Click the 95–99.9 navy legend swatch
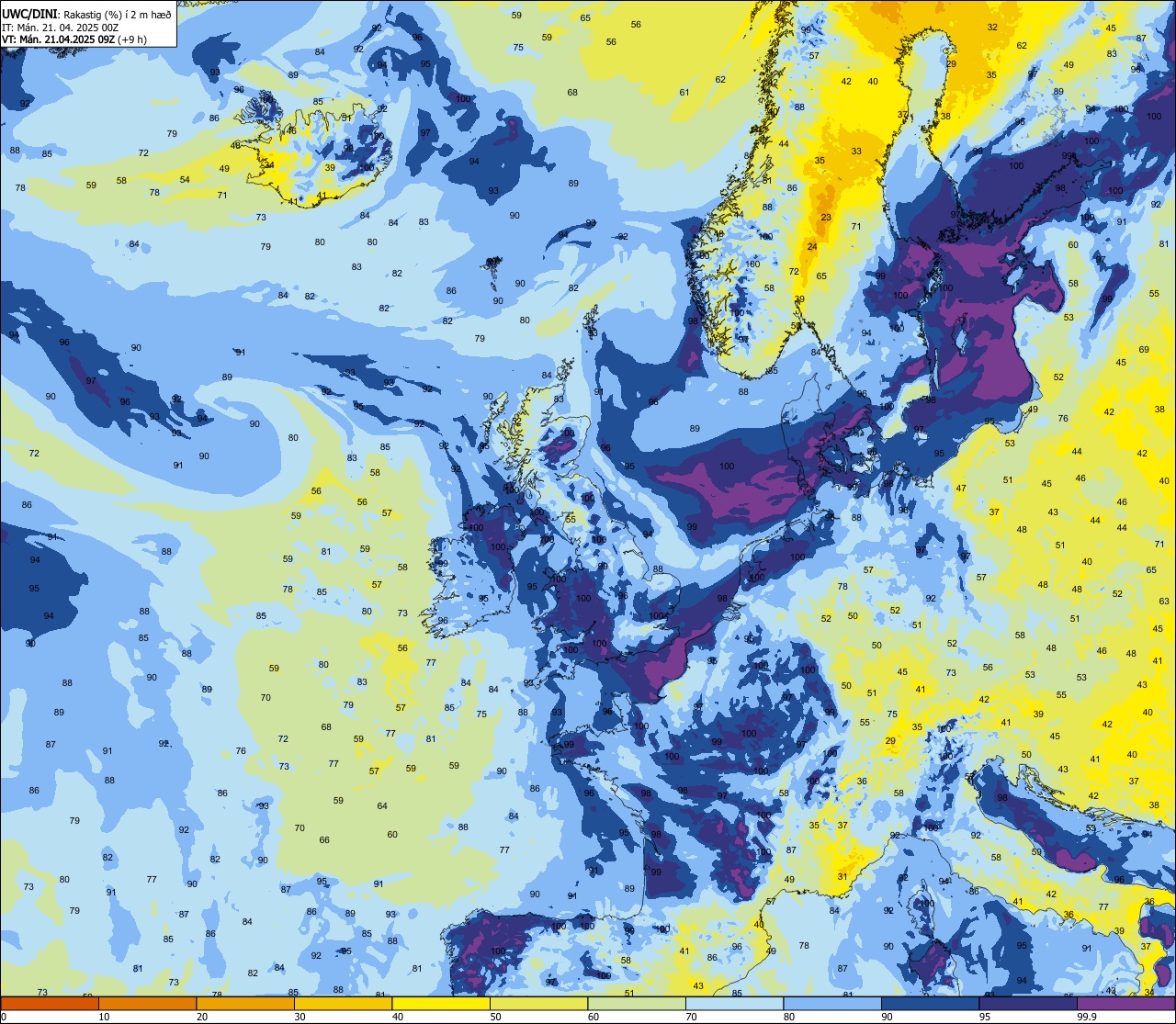1176x1024 pixels. [x=1028, y=1003]
